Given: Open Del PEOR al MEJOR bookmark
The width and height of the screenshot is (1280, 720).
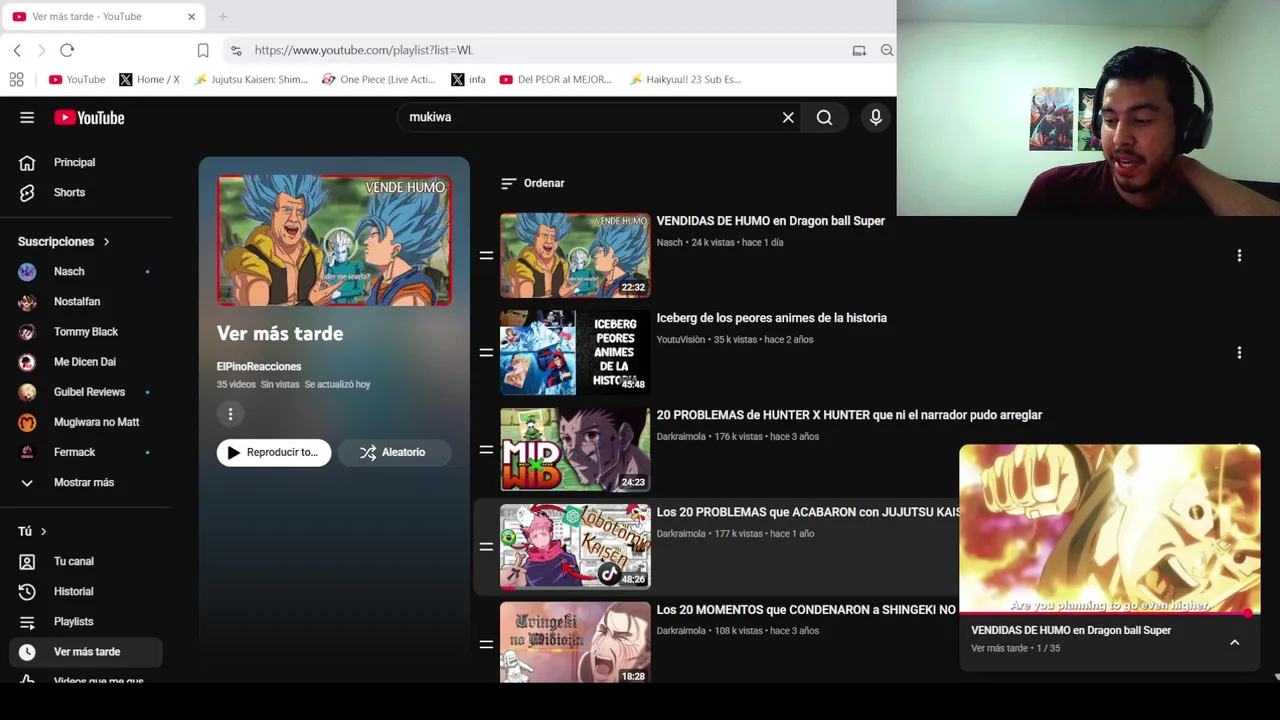Looking at the screenshot, I should [x=555, y=79].
